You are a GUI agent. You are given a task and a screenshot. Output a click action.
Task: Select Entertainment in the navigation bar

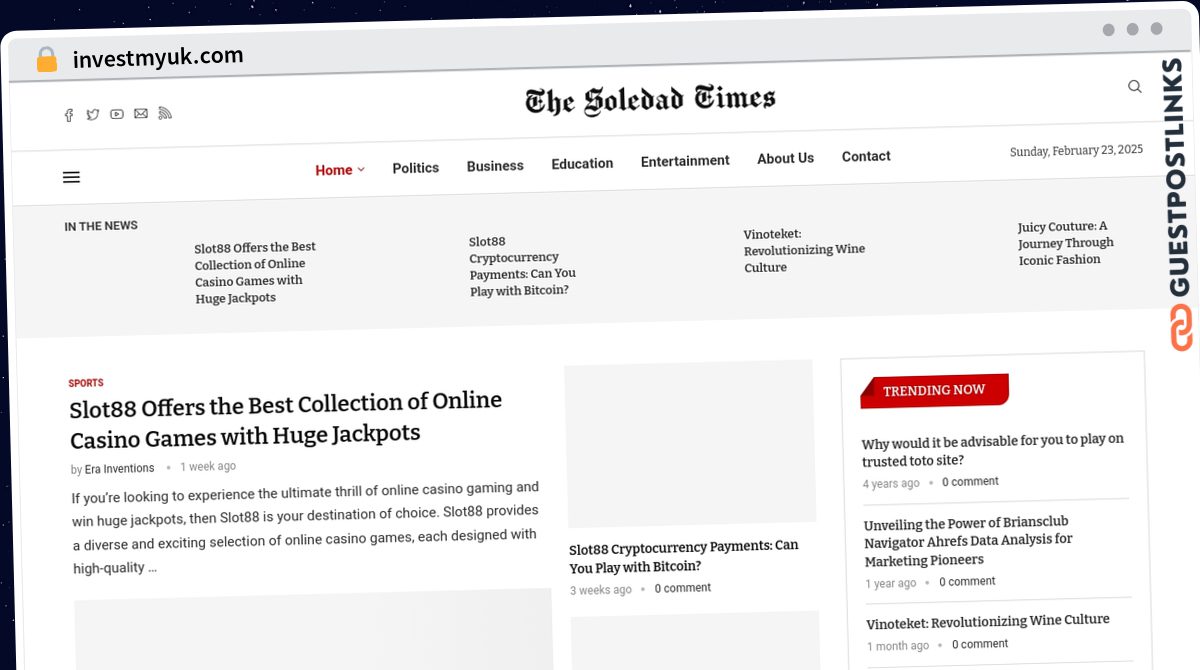point(685,161)
